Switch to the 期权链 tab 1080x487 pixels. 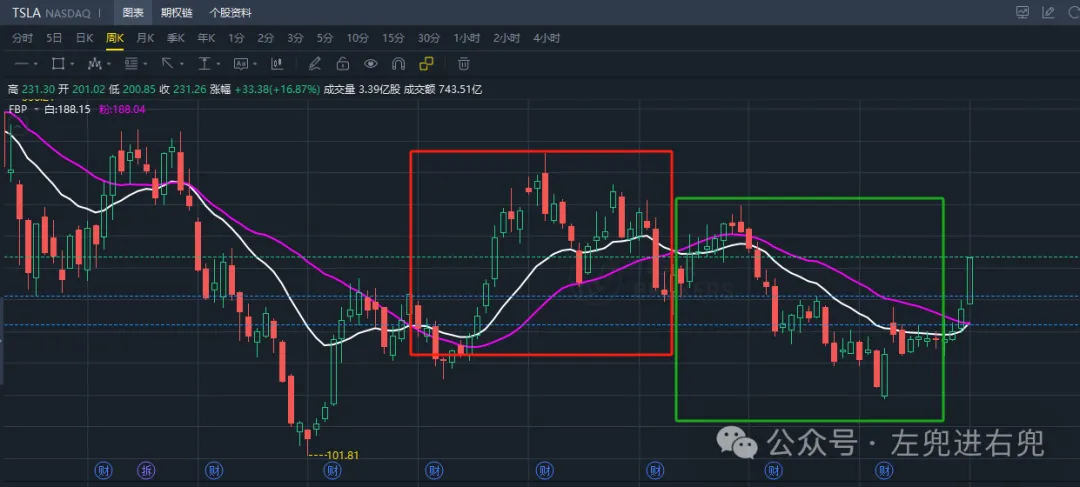coord(176,12)
